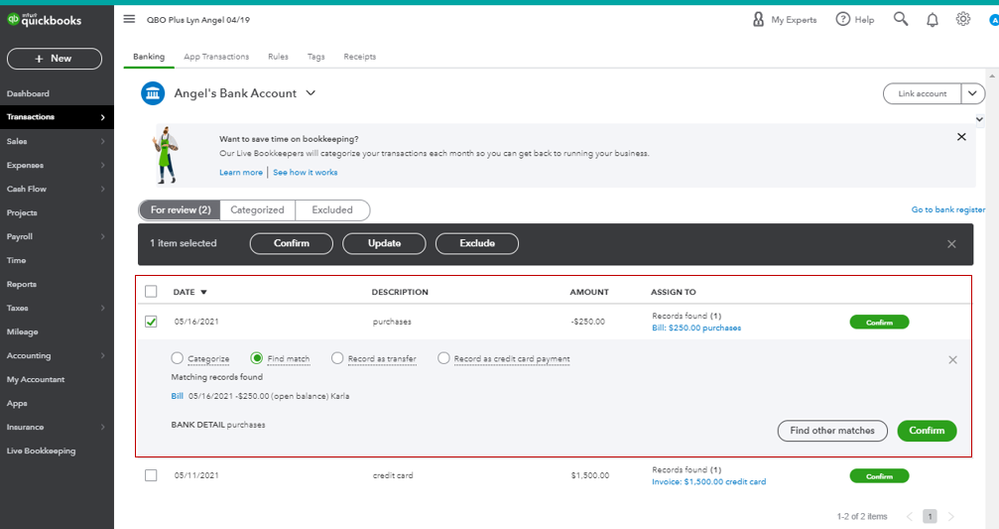999x529 pixels.
Task: Go to bank register link
Action: point(948,210)
